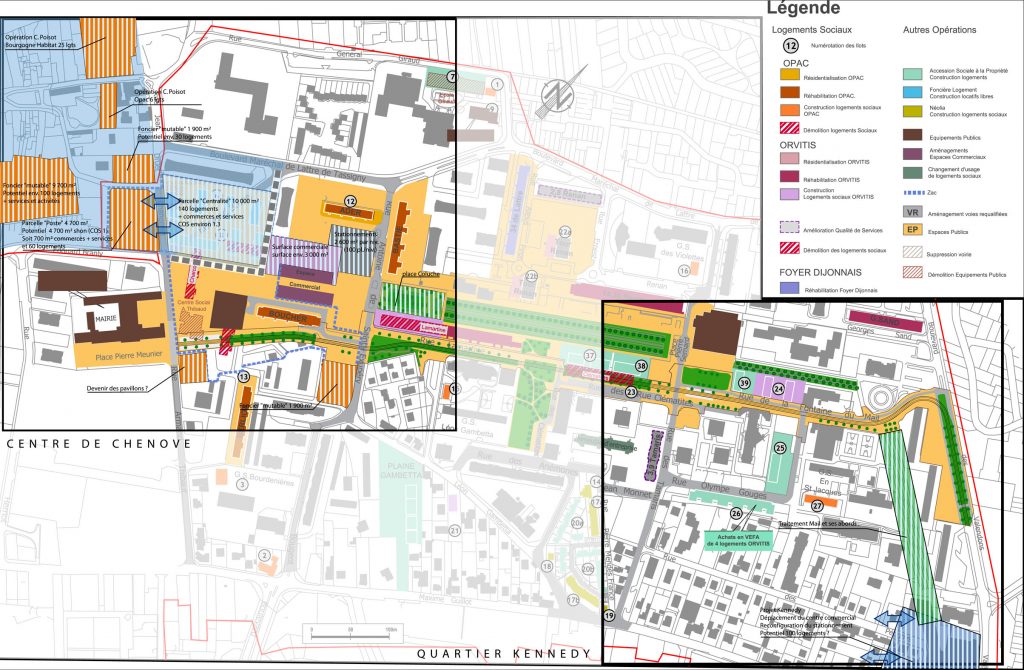Screen dimensions: 1024x670
Task: Select Accession Sociale à la Propriété mint swatch
Action: [913, 74]
